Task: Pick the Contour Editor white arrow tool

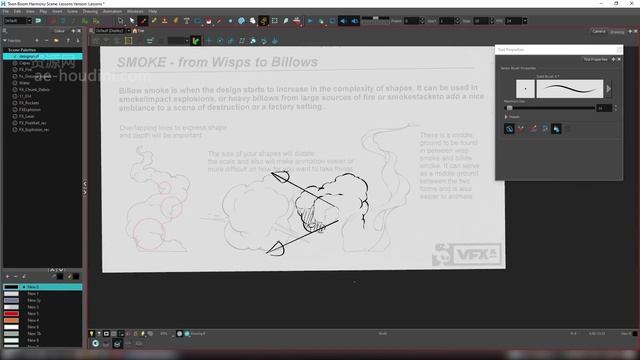Action: click(x=131, y=20)
